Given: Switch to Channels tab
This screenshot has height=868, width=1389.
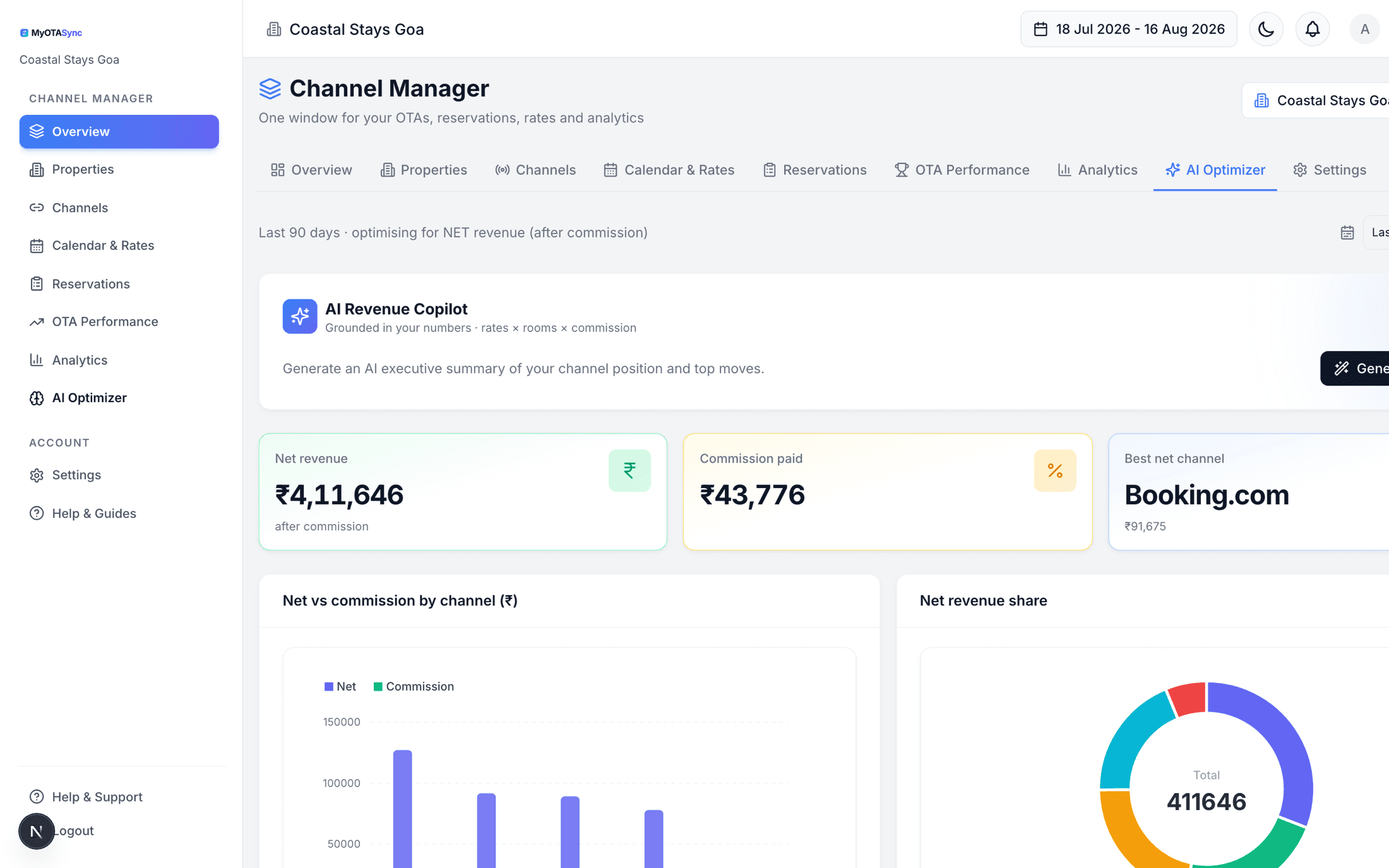Looking at the screenshot, I should click(x=535, y=170).
